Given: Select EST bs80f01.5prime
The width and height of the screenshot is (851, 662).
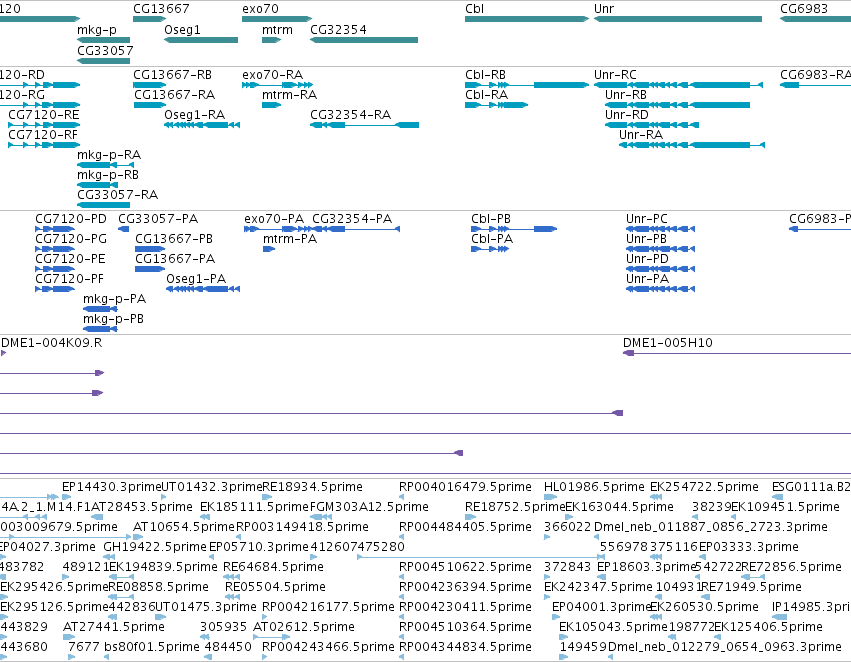Looking at the screenshot, I should (152, 647).
